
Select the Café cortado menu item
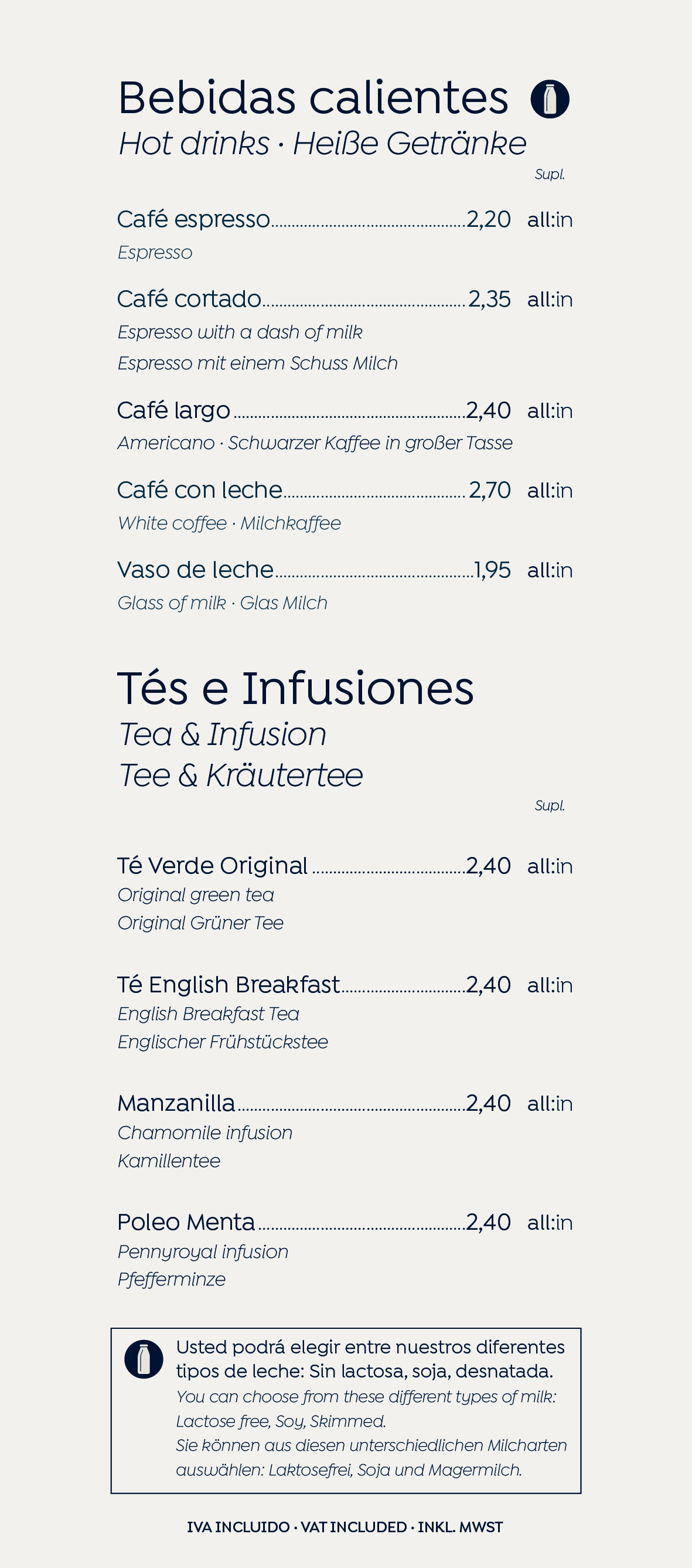click(189, 300)
